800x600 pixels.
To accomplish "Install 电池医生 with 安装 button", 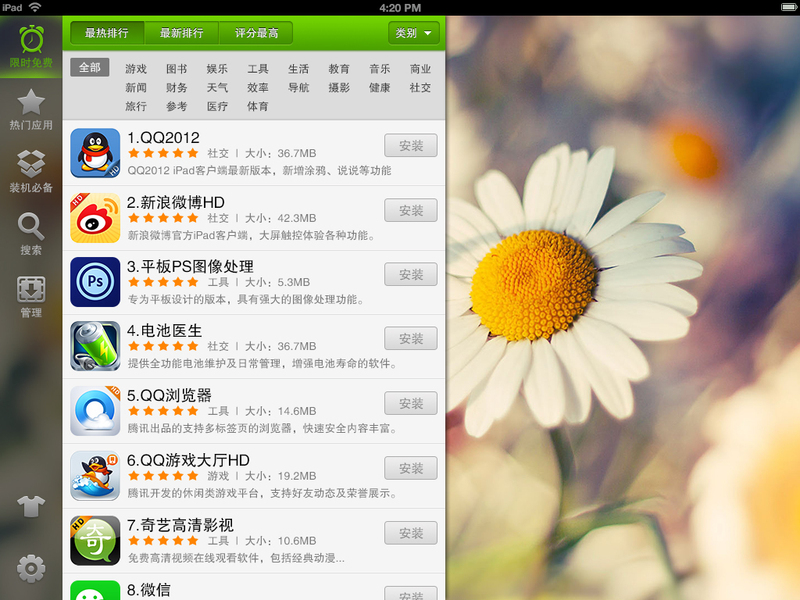I will 411,338.
